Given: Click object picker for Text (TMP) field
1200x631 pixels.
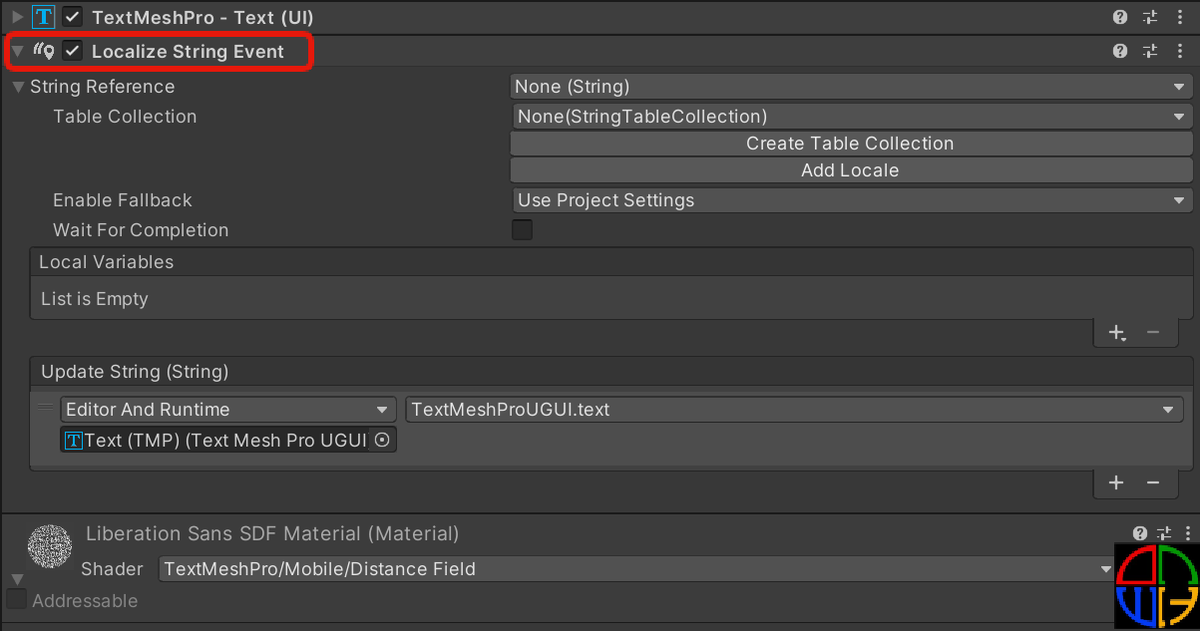Looking at the screenshot, I should tap(381, 440).
